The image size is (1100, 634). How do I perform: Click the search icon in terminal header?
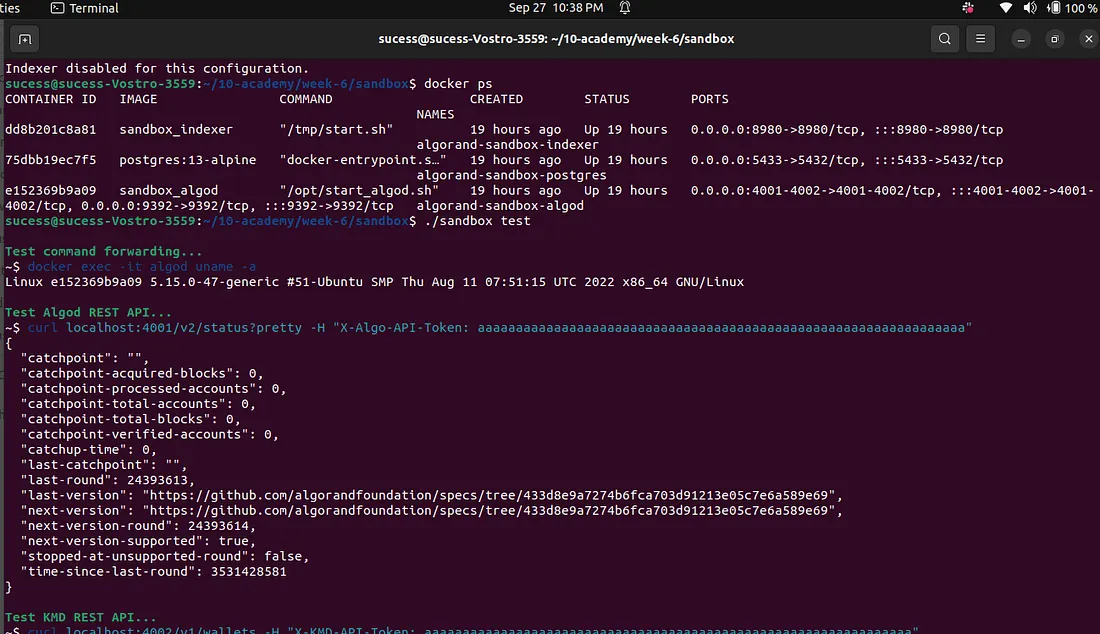(944, 39)
